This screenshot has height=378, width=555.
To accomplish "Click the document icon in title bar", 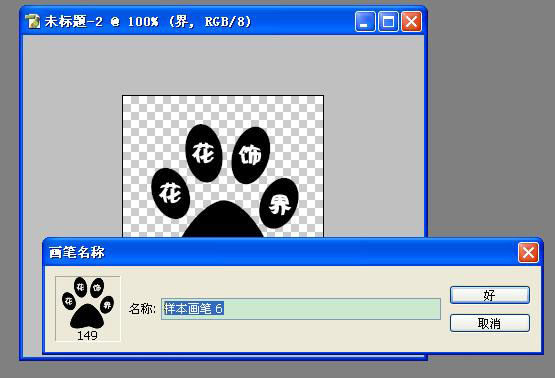I will 33,21.
